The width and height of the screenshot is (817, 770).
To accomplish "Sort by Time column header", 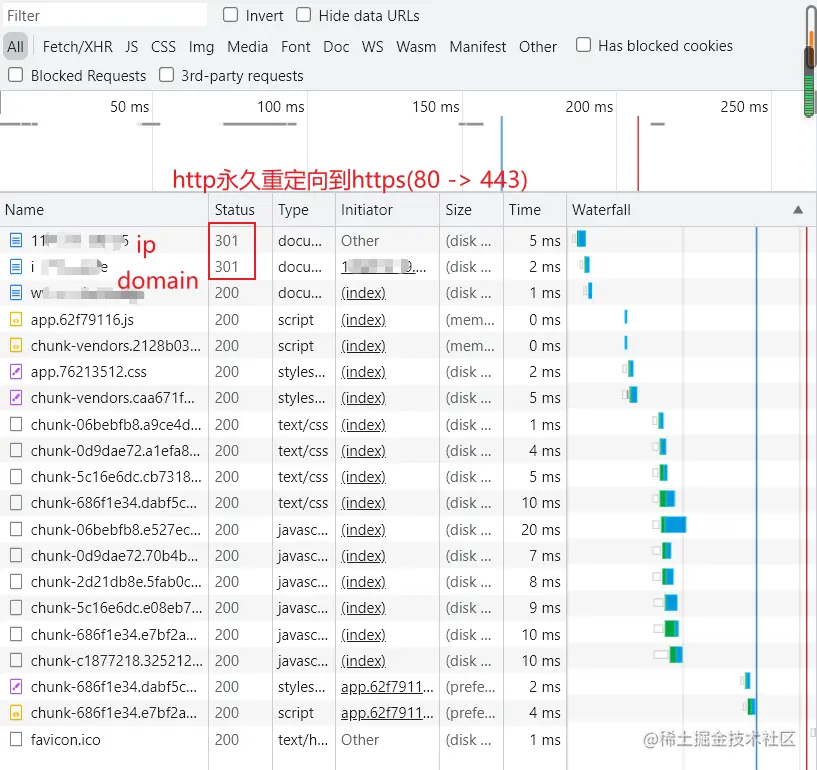I will (535, 209).
